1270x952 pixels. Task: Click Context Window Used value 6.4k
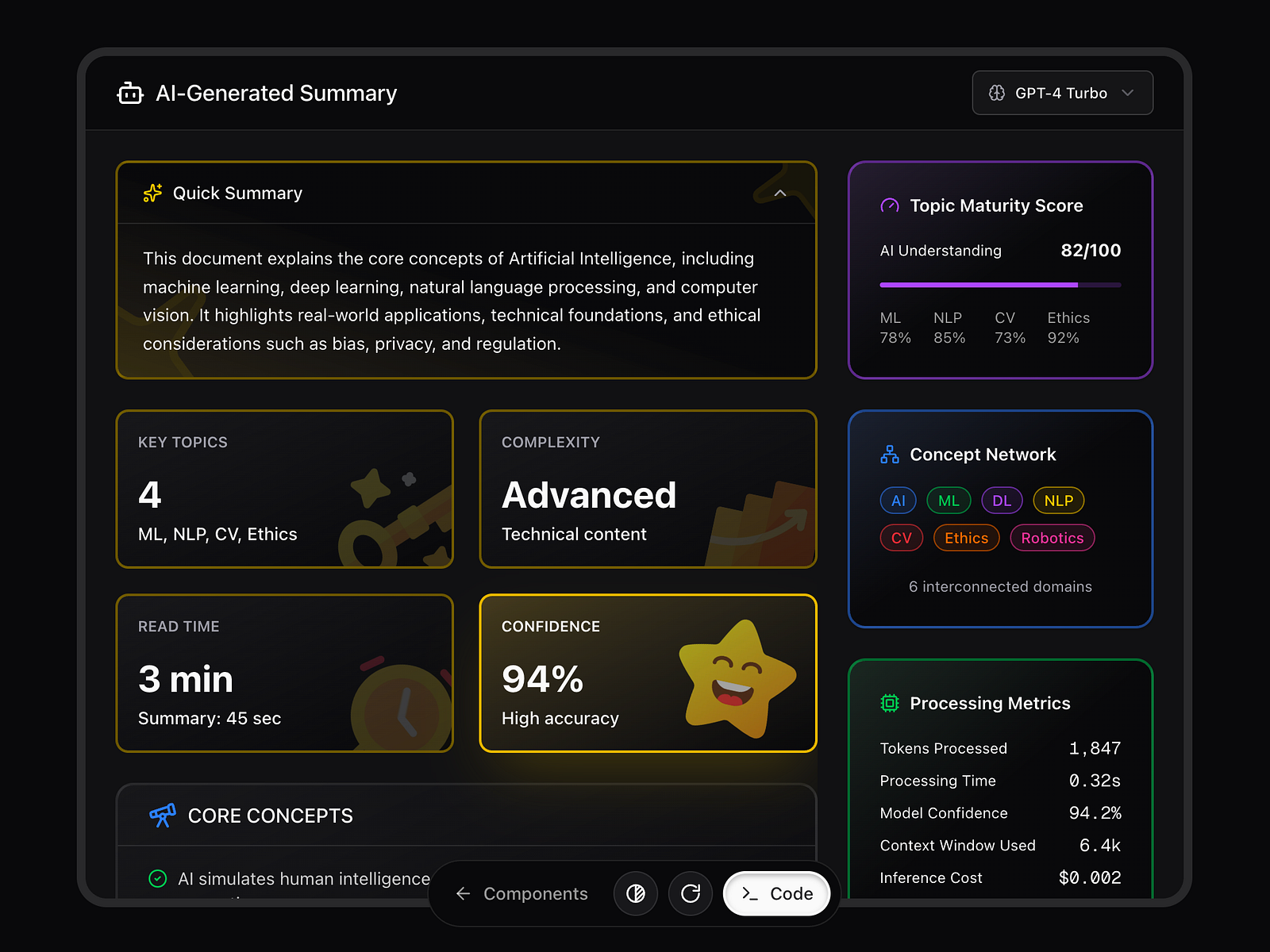click(x=1100, y=846)
